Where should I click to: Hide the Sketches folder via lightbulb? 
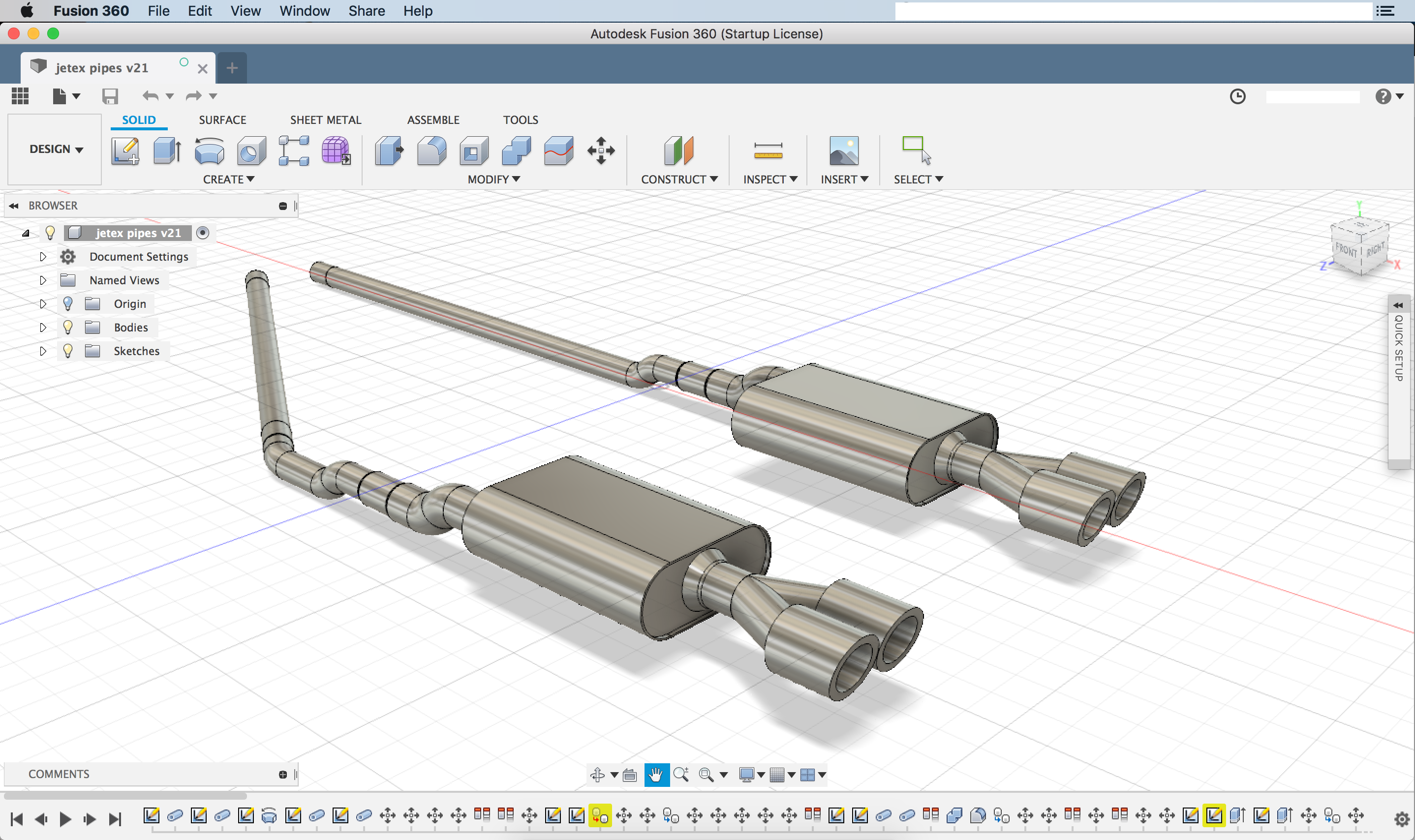click(68, 351)
